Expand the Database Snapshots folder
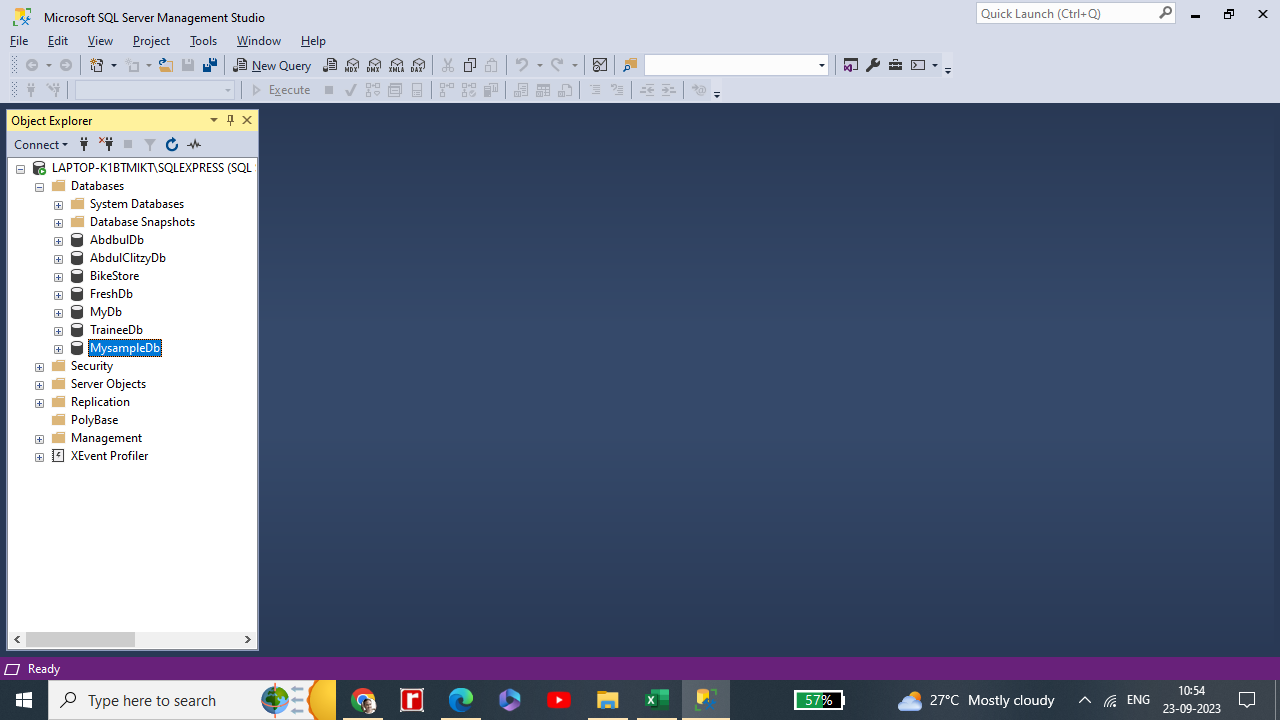 pyautogui.click(x=58, y=223)
